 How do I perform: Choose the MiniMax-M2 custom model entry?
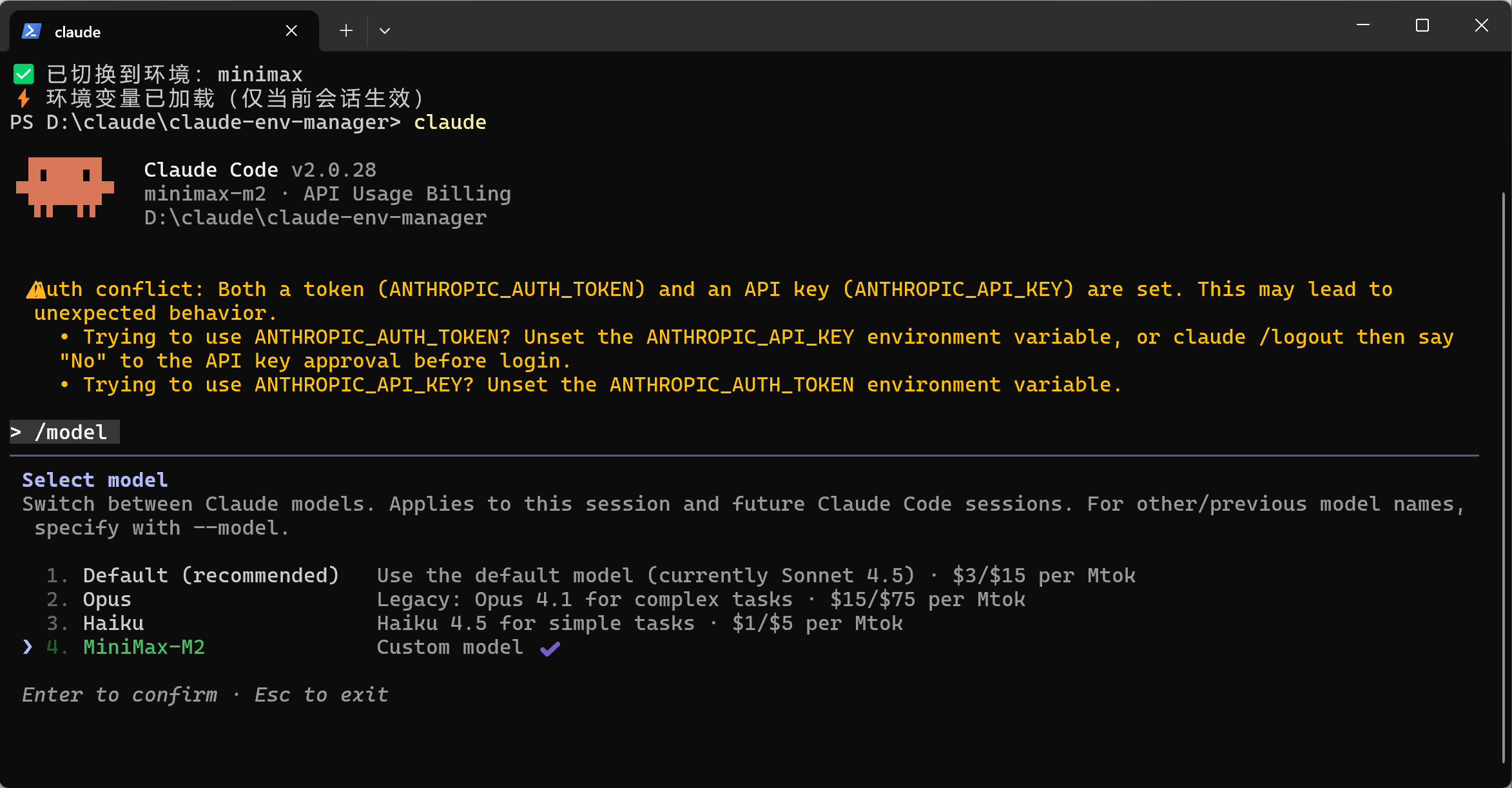tap(144, 647)
